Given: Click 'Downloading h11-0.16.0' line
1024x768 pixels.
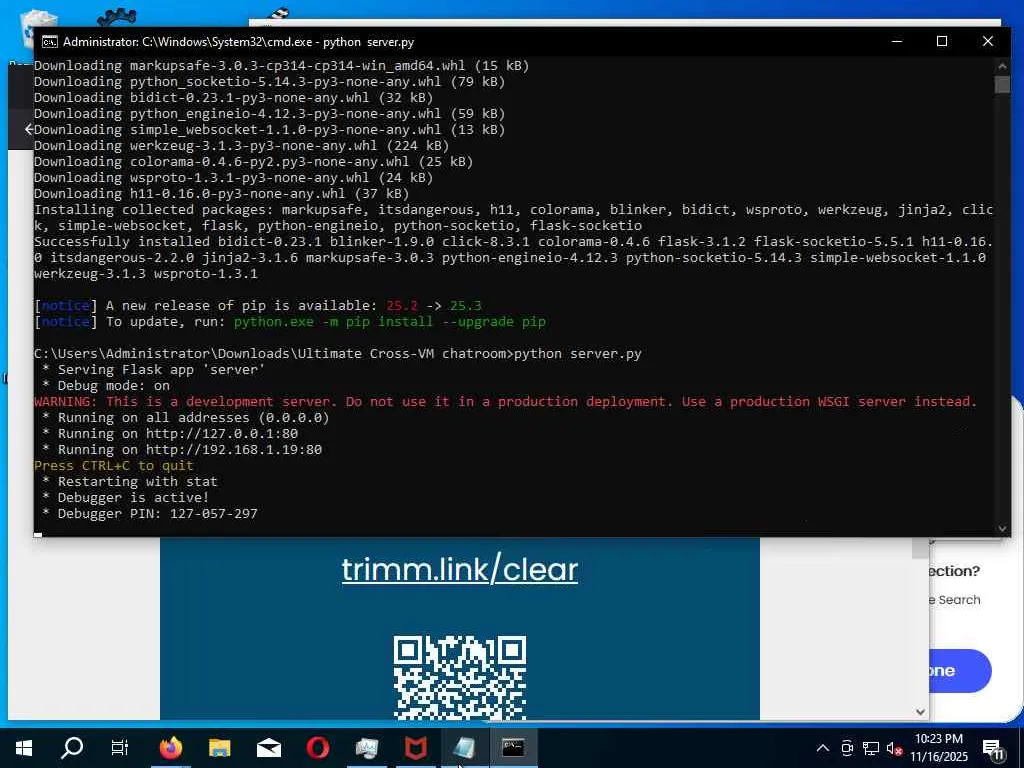Looking at the screenshot, I should click(x=221, y=193).
